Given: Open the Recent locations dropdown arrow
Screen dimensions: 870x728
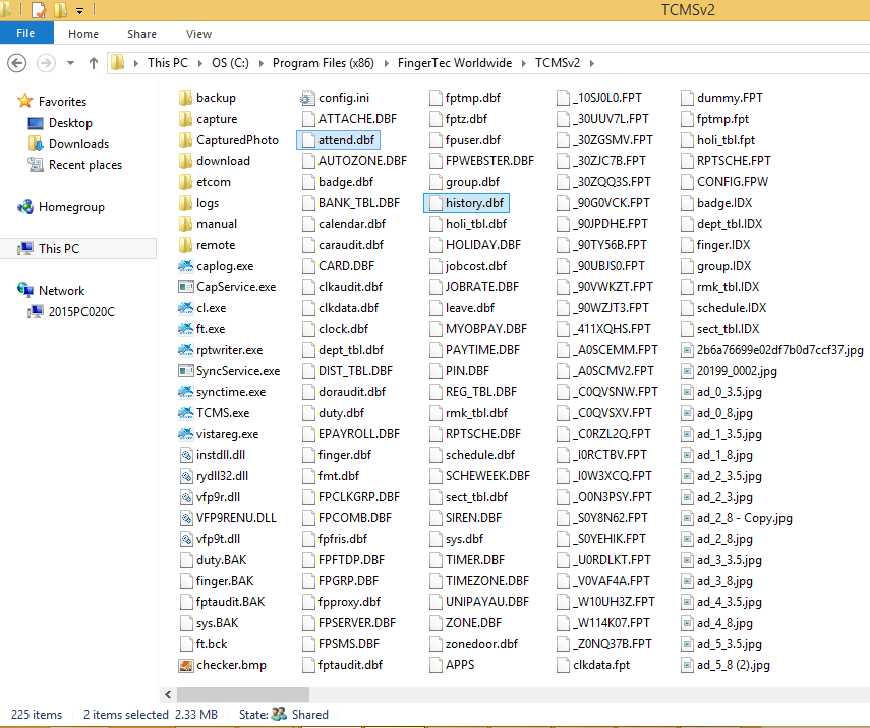Looking at the screenshot, I should click(70, 63).
